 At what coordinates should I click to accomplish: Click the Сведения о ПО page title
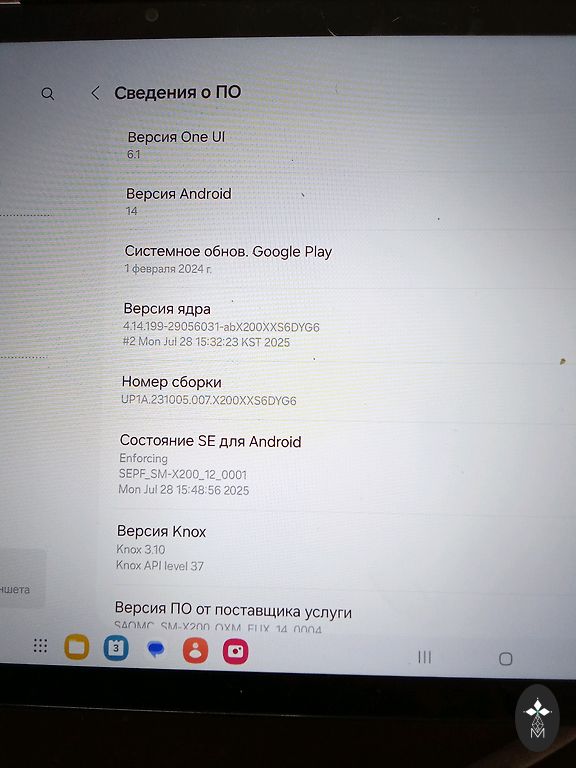[177, 92]
